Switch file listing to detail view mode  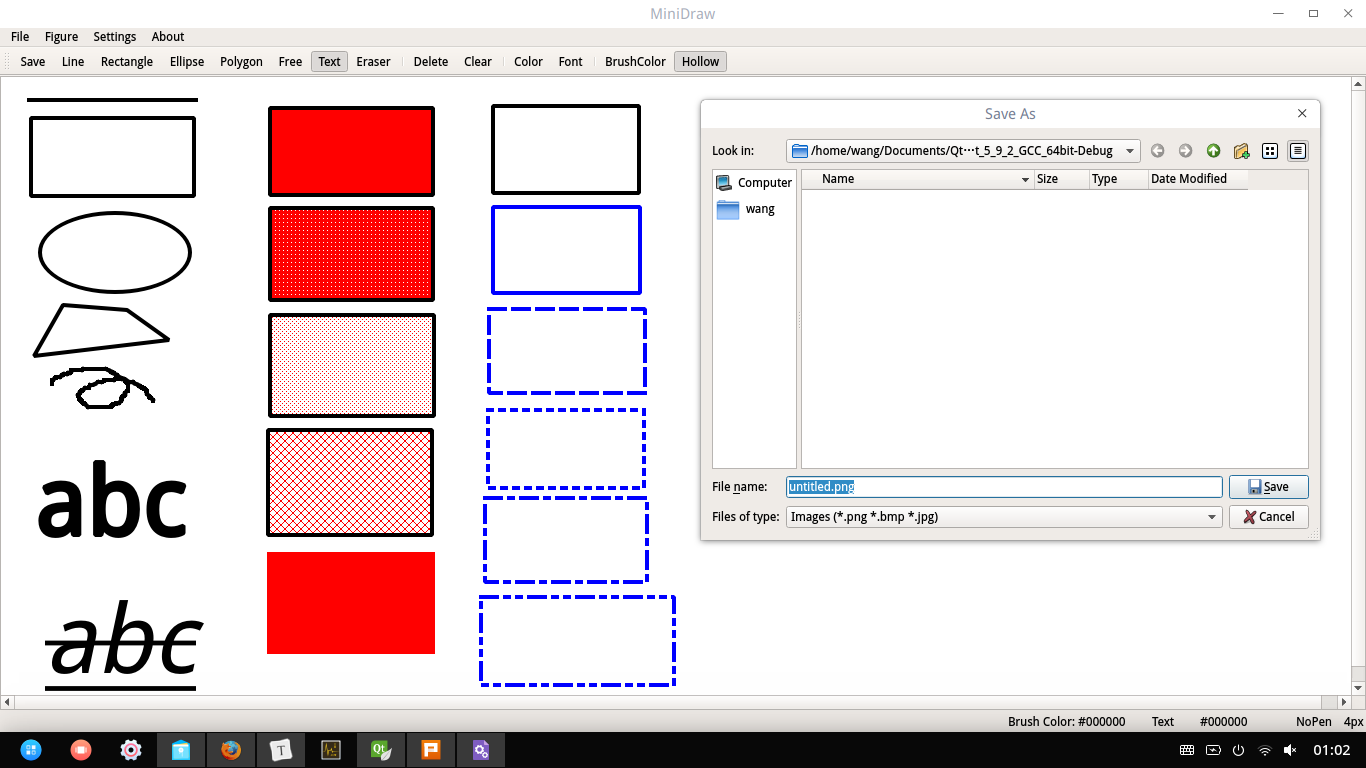(x=1298, y=150)
